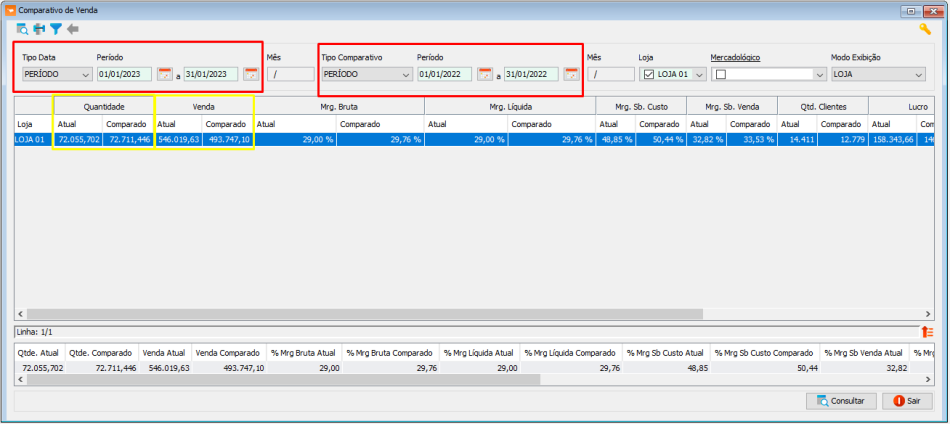Open calendar for start date 01/01/2023
Viewport: 950px width, 424px height.
click(165, 74)
